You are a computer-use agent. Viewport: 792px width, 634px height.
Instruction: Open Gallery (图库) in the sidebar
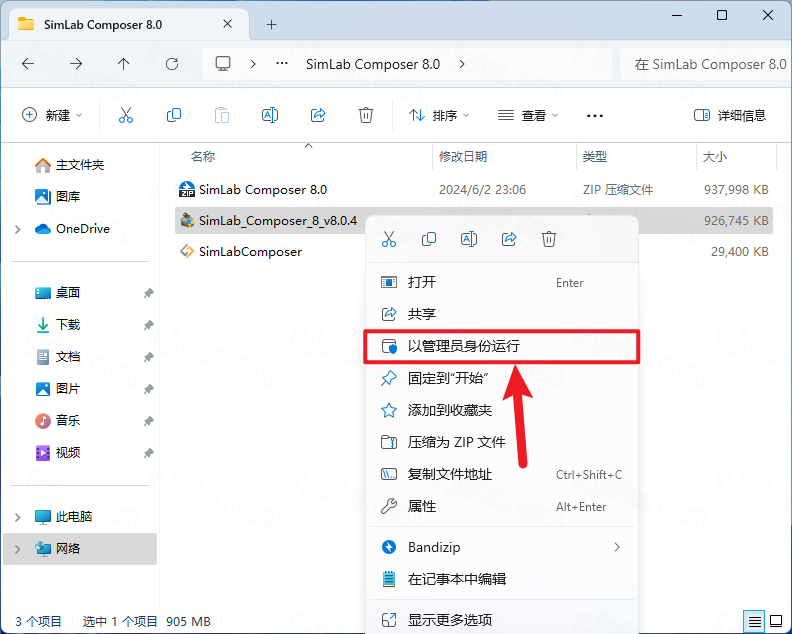pos(57,196)
